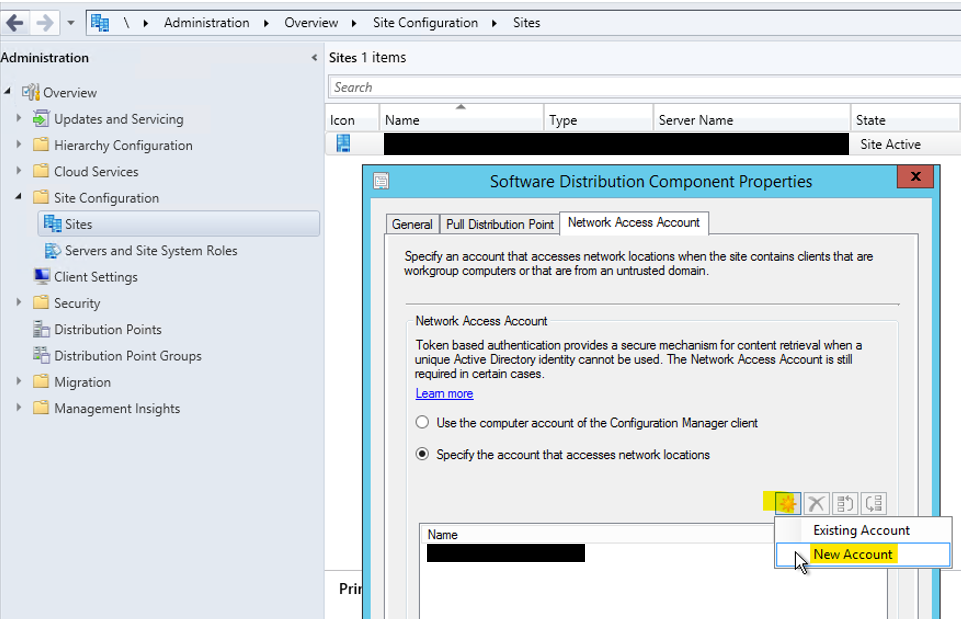Open breadcrumb arrow after Administration

(266, 23)
